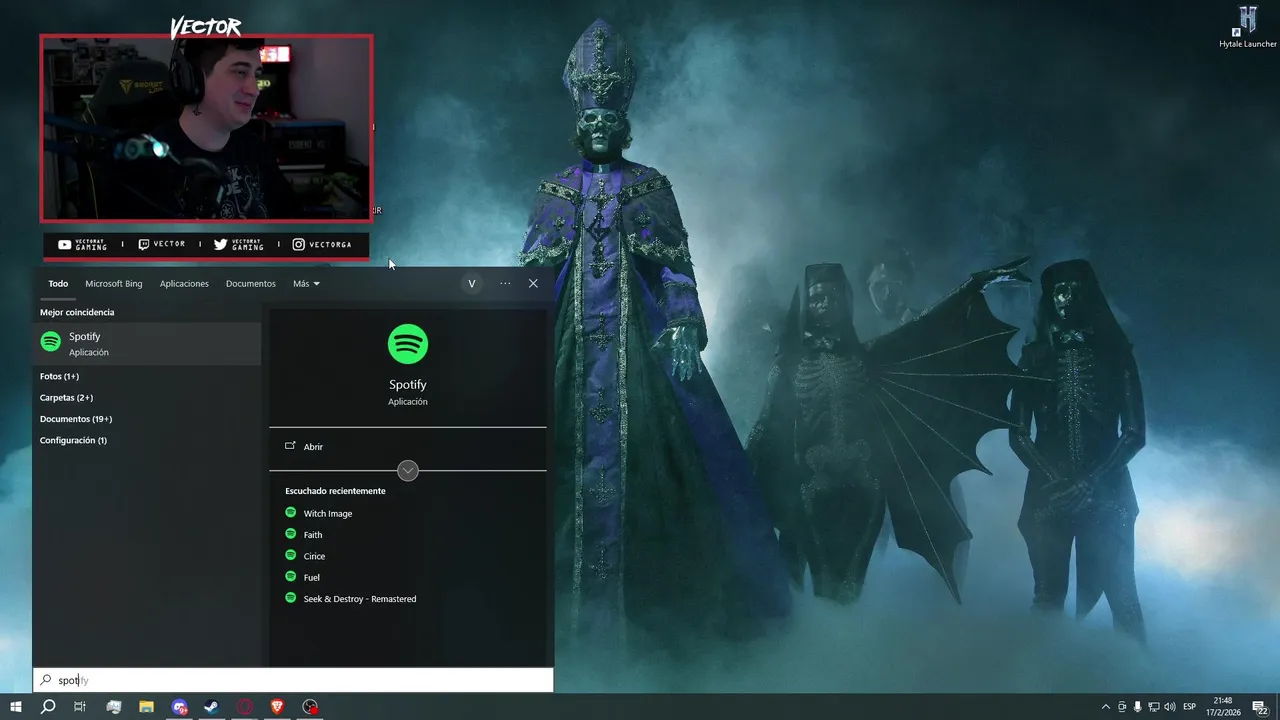Click the webcam overlay thumbnail
This screenshot has width=1280, height=720.
206,128
